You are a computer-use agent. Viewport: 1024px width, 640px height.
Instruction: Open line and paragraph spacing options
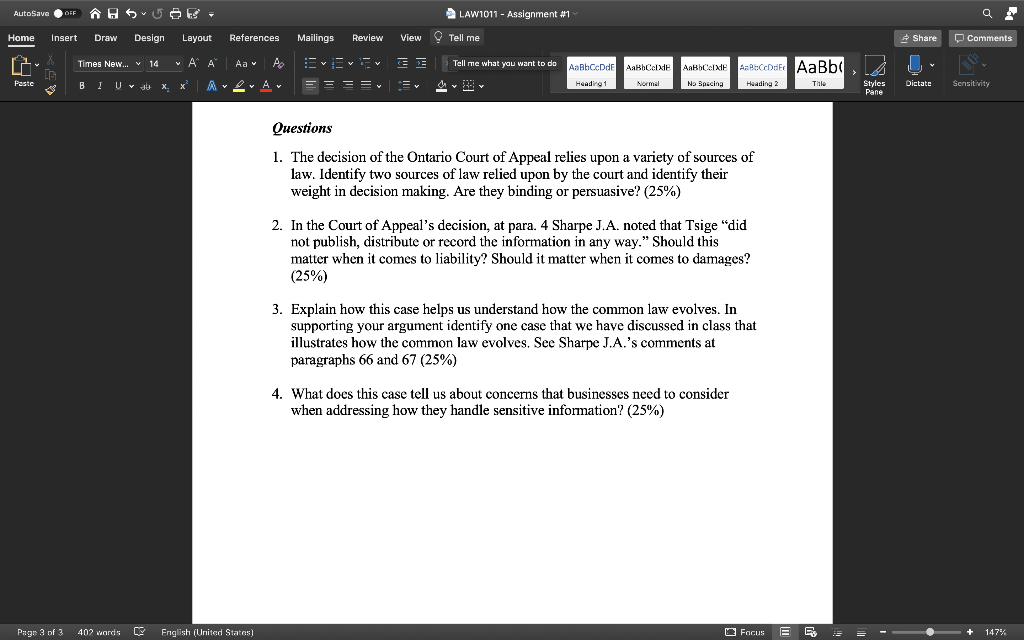click(404, 86)
